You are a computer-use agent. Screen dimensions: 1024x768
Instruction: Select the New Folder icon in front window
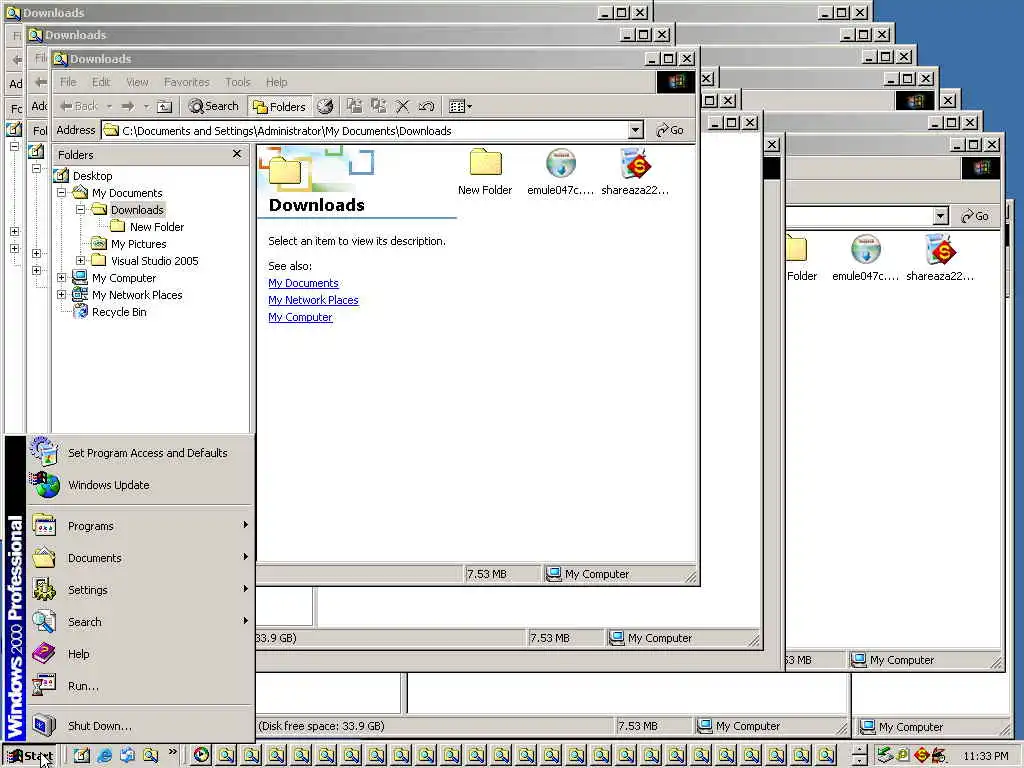[485, 172]
